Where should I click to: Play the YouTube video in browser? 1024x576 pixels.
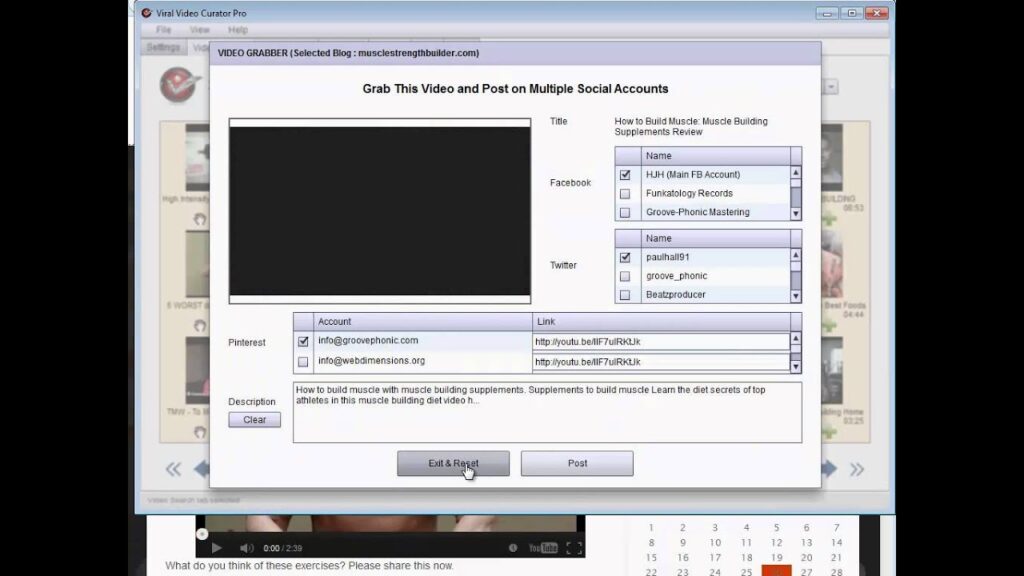[217, 548]
